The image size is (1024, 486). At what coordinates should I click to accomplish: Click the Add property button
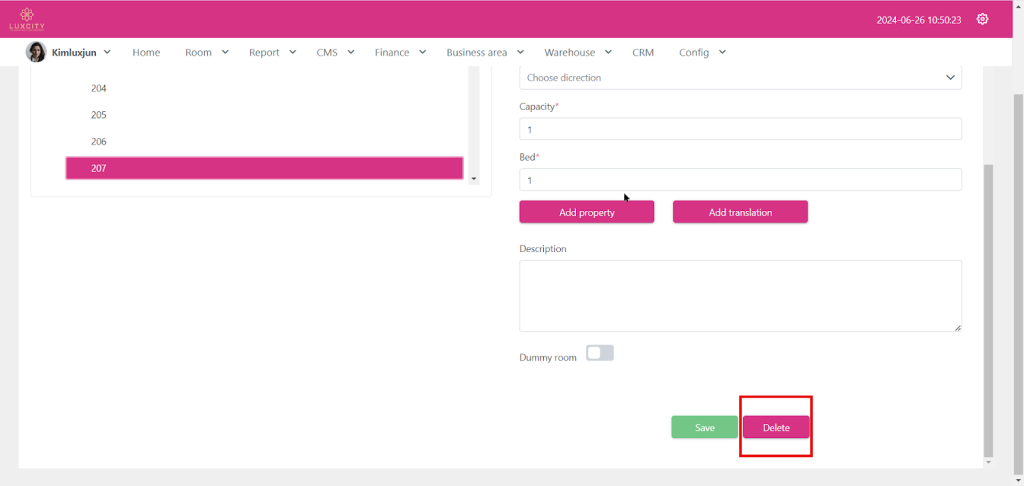(x=586, y=212)
